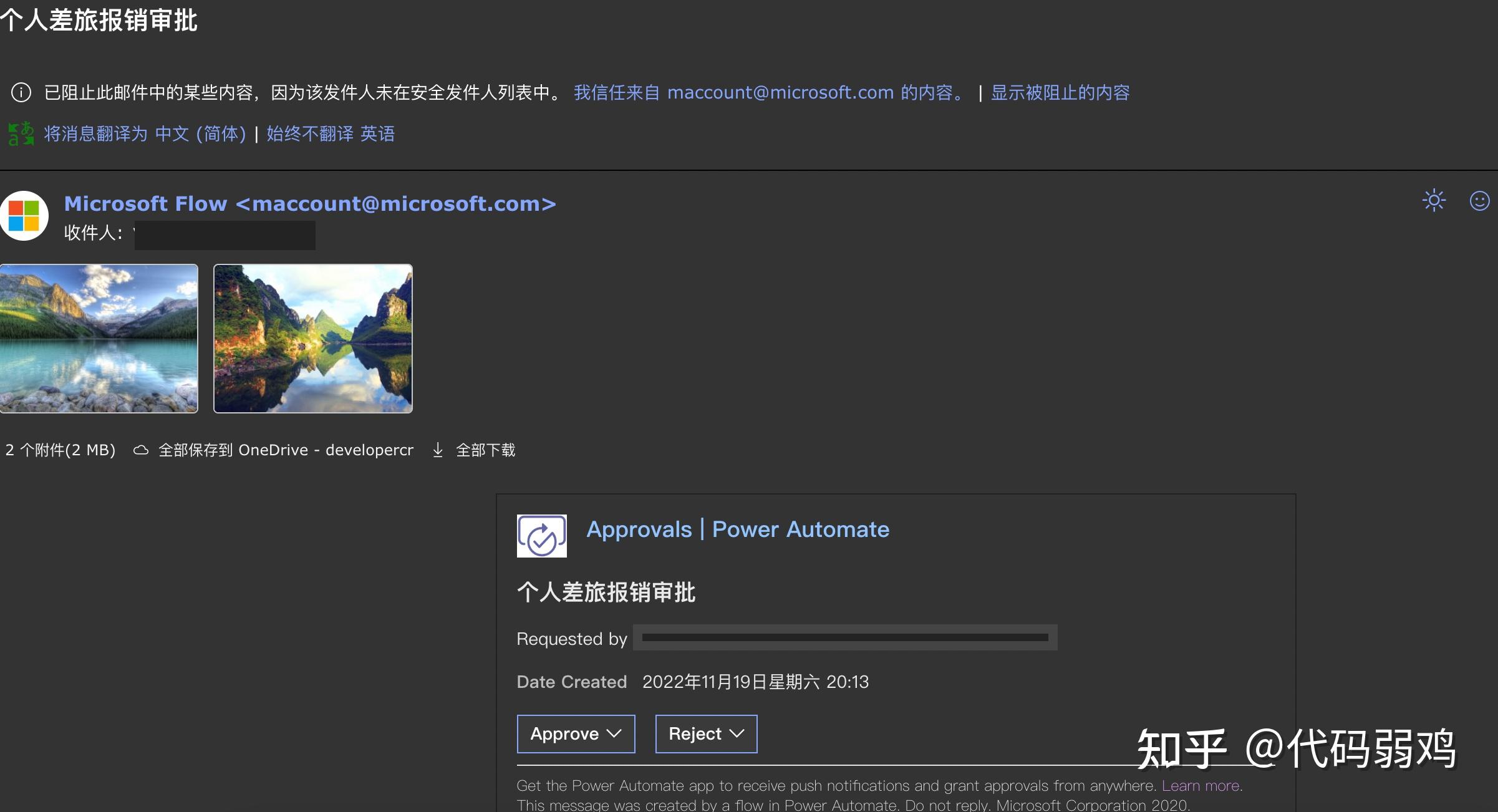Save all attachments to OneDrive - developercr
Viewport: 1498px width, 812px height.
point(286,450)
